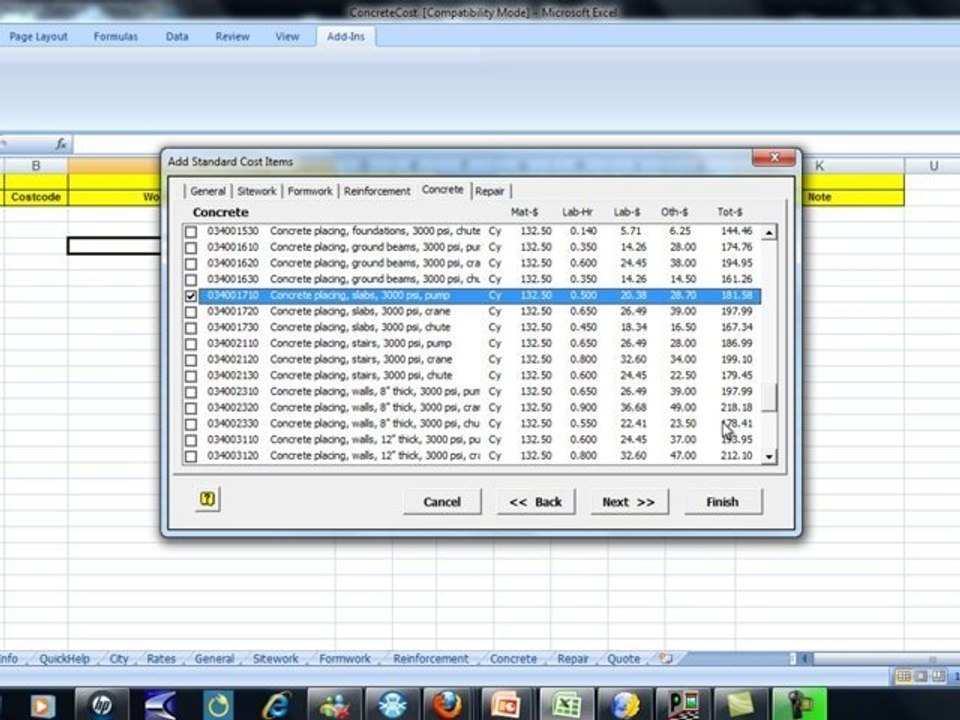Image resolution: width=960 pixels, height=720 pixels.
Task: Open the Page Layout ribbon tab
Action: click(39, 37)
